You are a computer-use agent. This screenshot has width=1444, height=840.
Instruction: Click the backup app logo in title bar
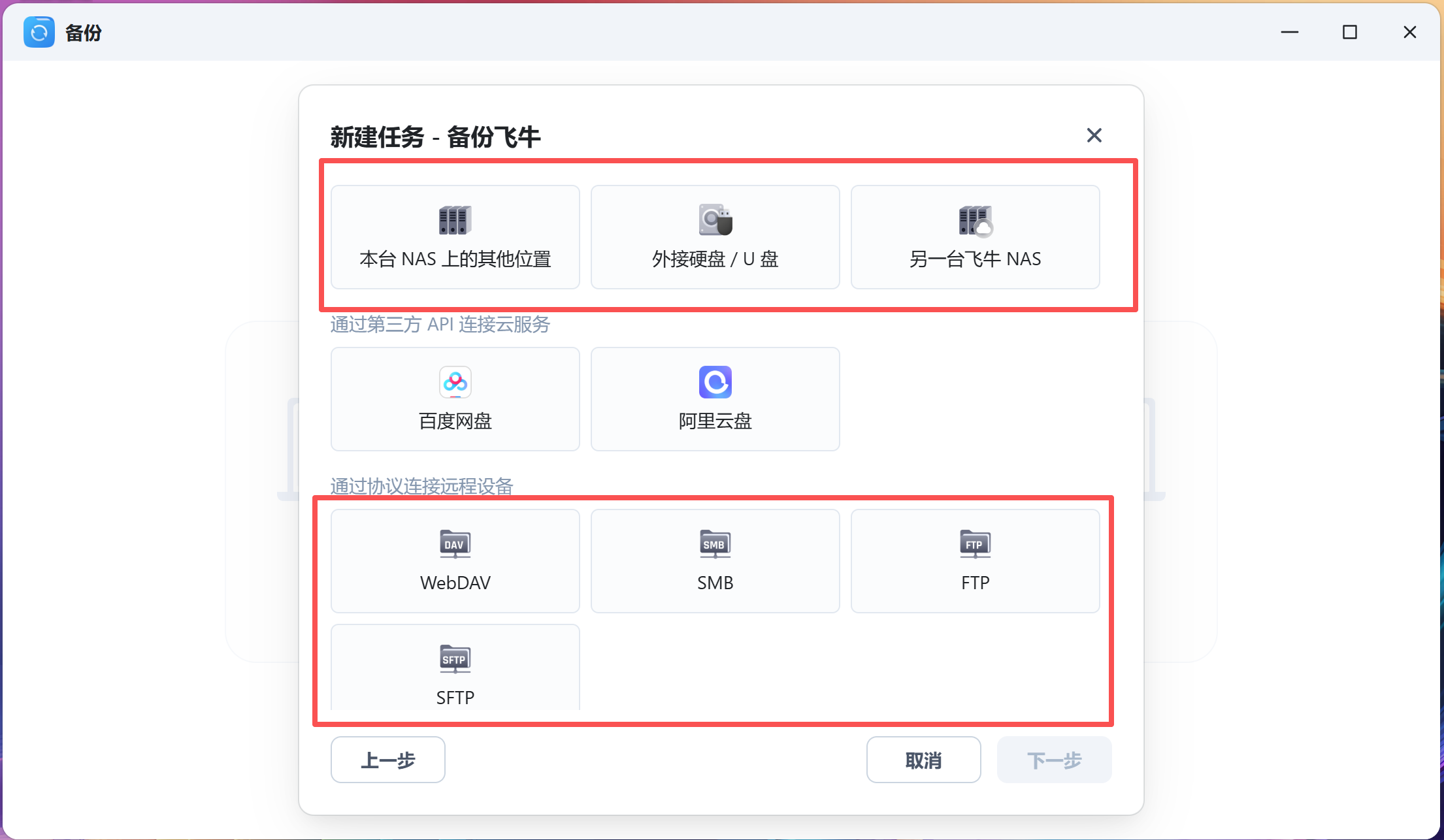[x=39, y=32]
